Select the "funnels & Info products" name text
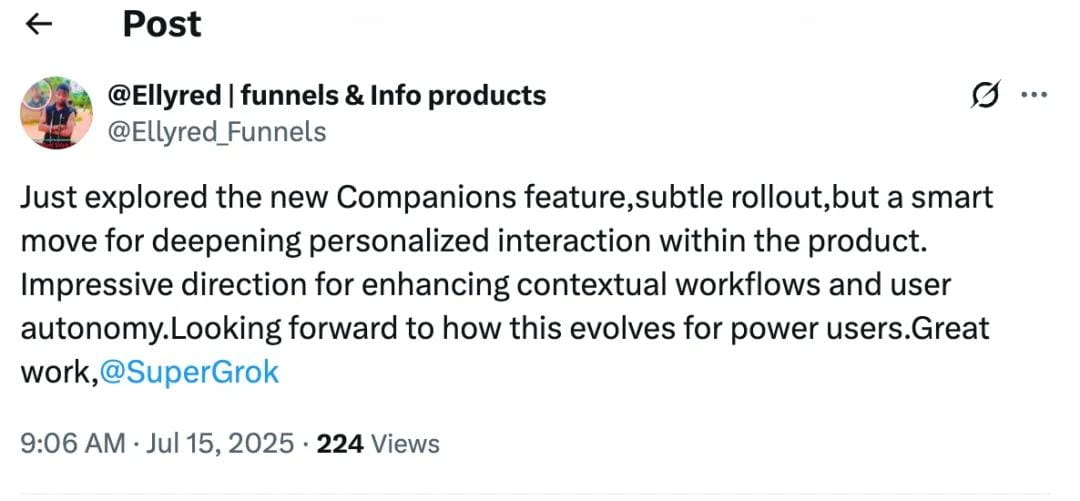1080x501 pixels. [394, 95]
